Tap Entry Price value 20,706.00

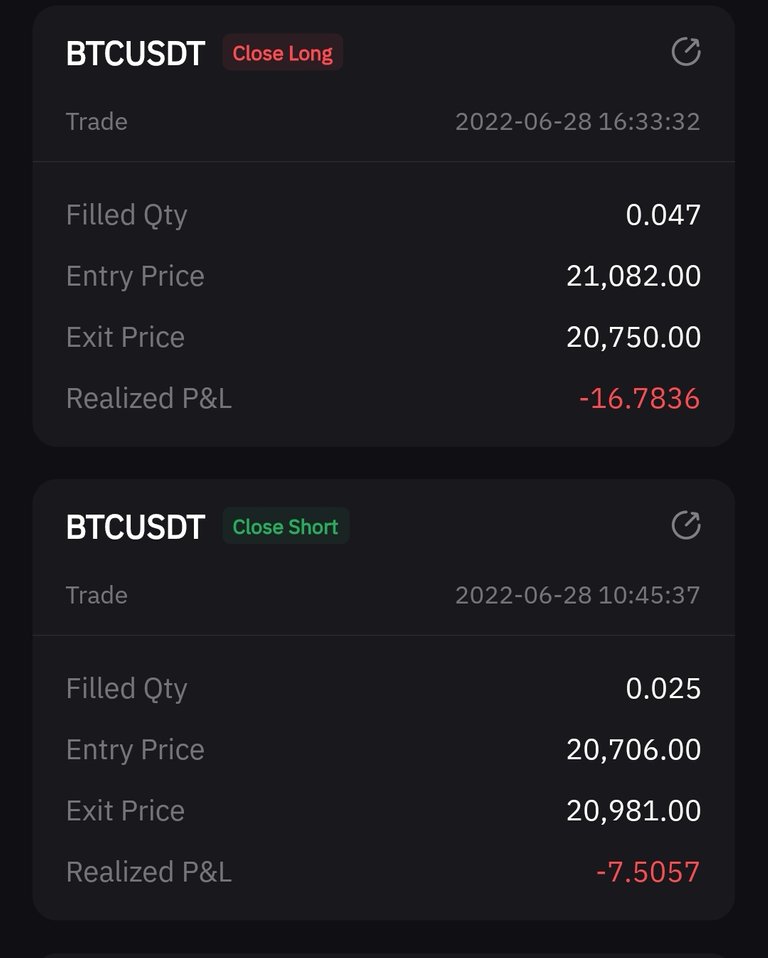tap(634, 750)
